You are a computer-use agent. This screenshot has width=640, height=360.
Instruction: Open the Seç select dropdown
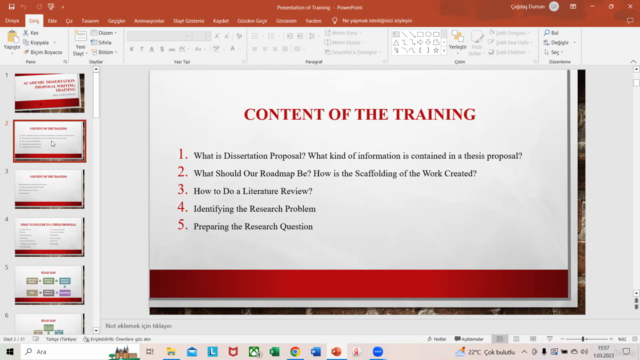click(562, 52)
